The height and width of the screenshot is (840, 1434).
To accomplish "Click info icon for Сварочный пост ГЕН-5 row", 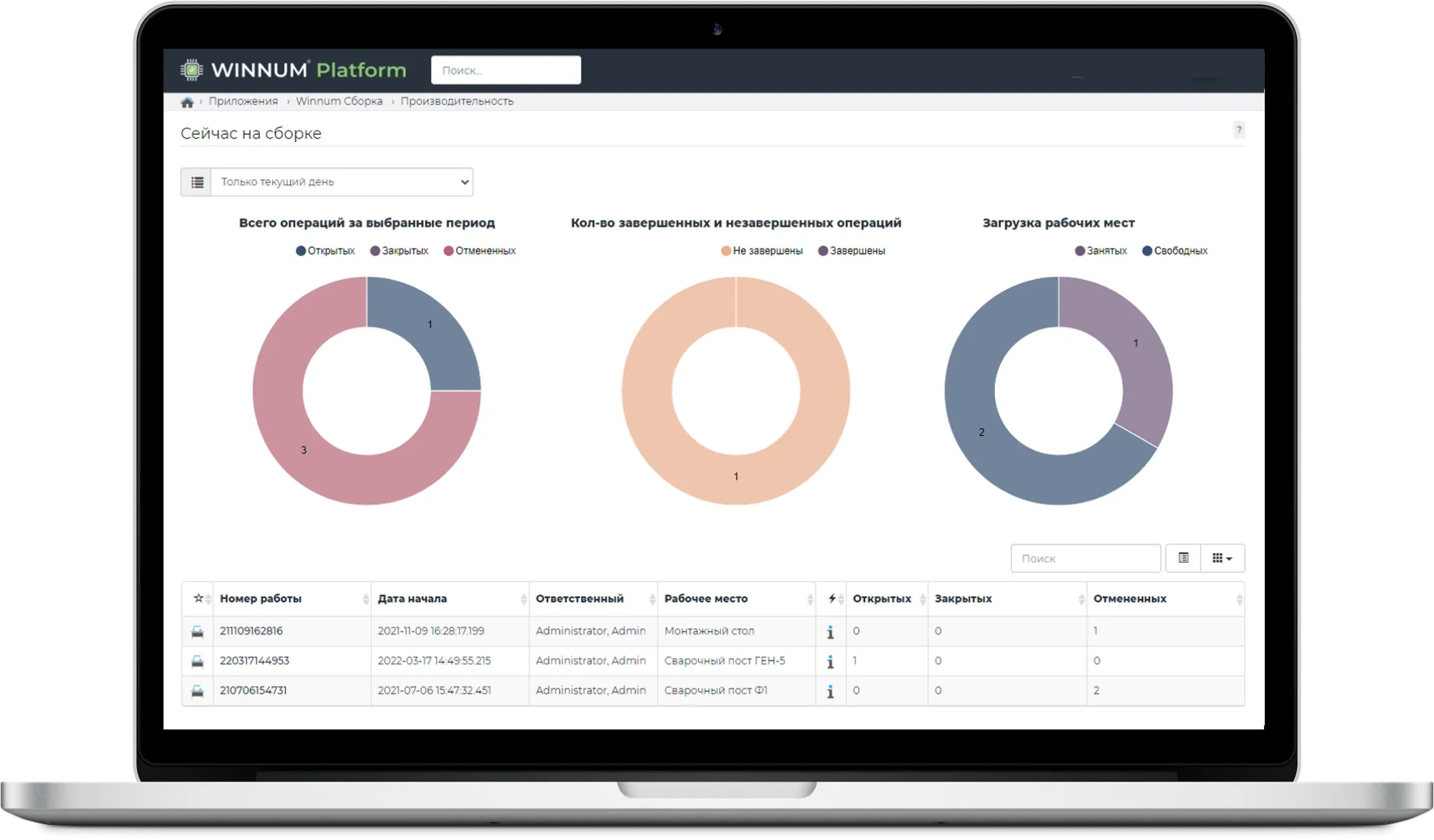I will (x=830, y=662).
